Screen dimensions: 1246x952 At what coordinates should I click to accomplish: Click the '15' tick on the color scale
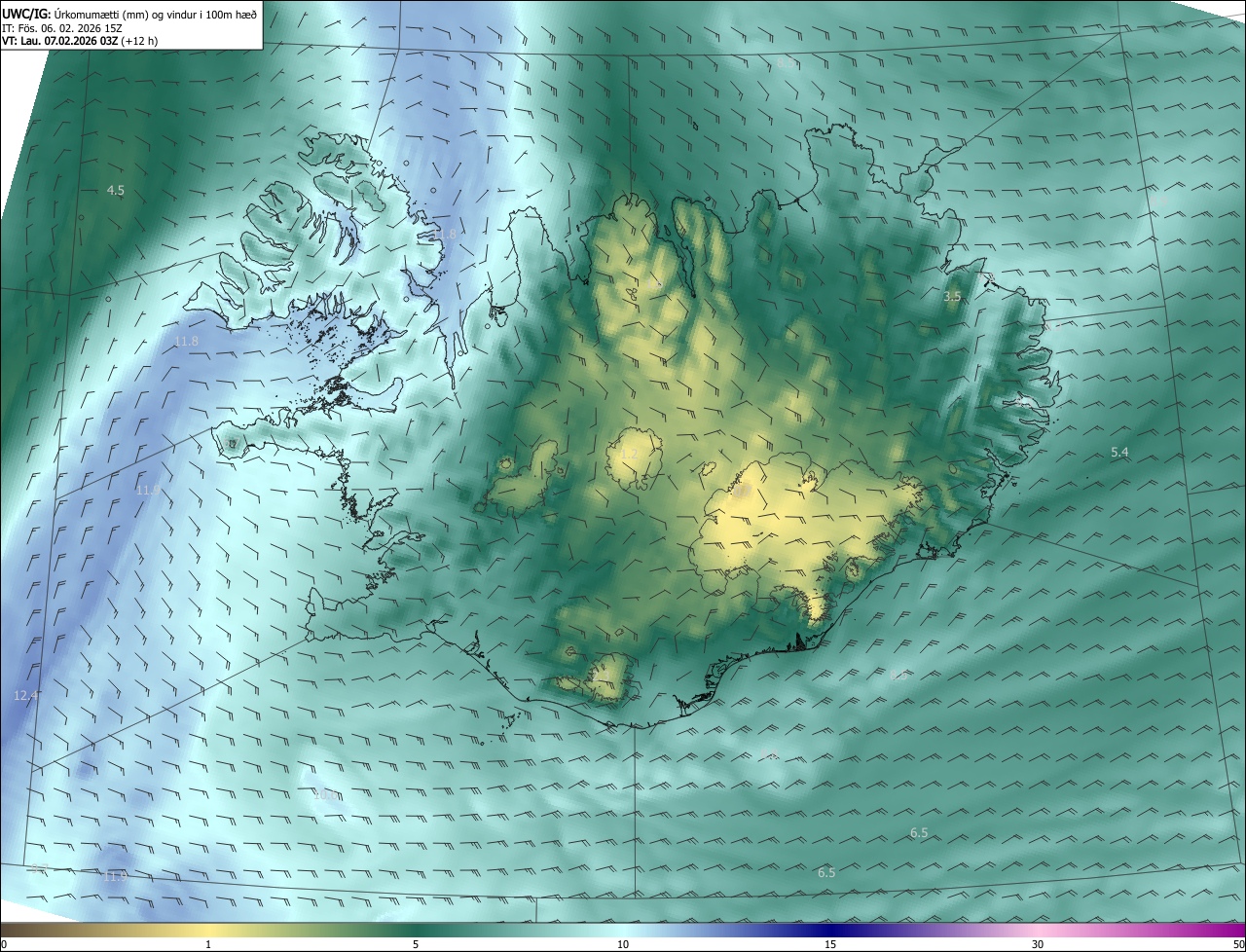click(x=830, y=944)
